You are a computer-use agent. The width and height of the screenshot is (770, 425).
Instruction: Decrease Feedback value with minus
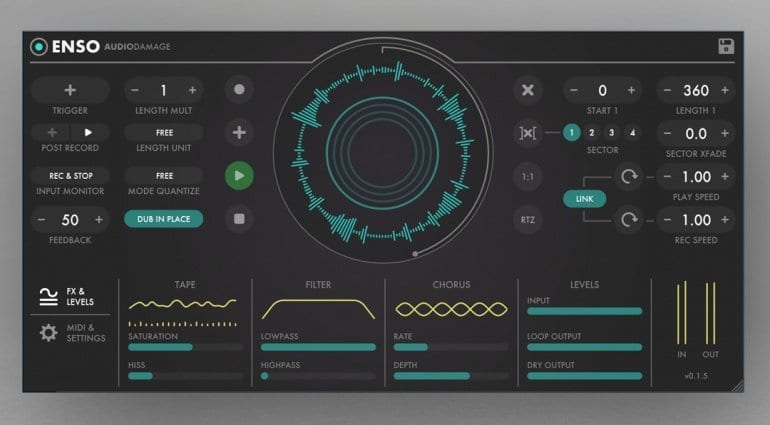[42, 220]
